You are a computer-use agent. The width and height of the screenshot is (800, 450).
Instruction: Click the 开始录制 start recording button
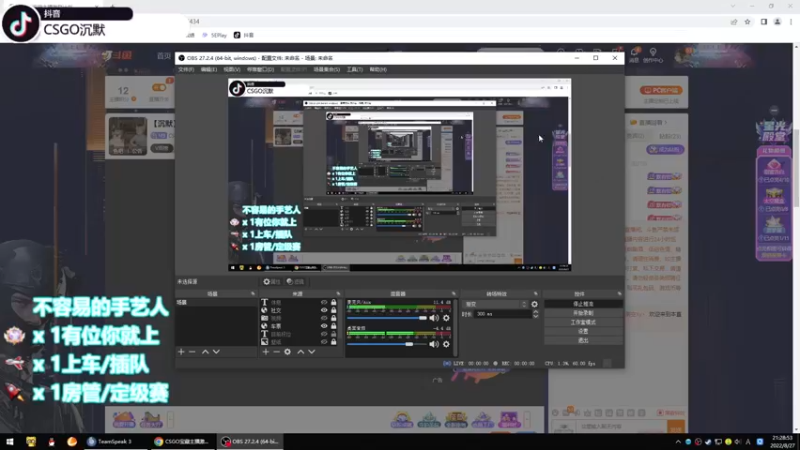[x=583, y=313]
